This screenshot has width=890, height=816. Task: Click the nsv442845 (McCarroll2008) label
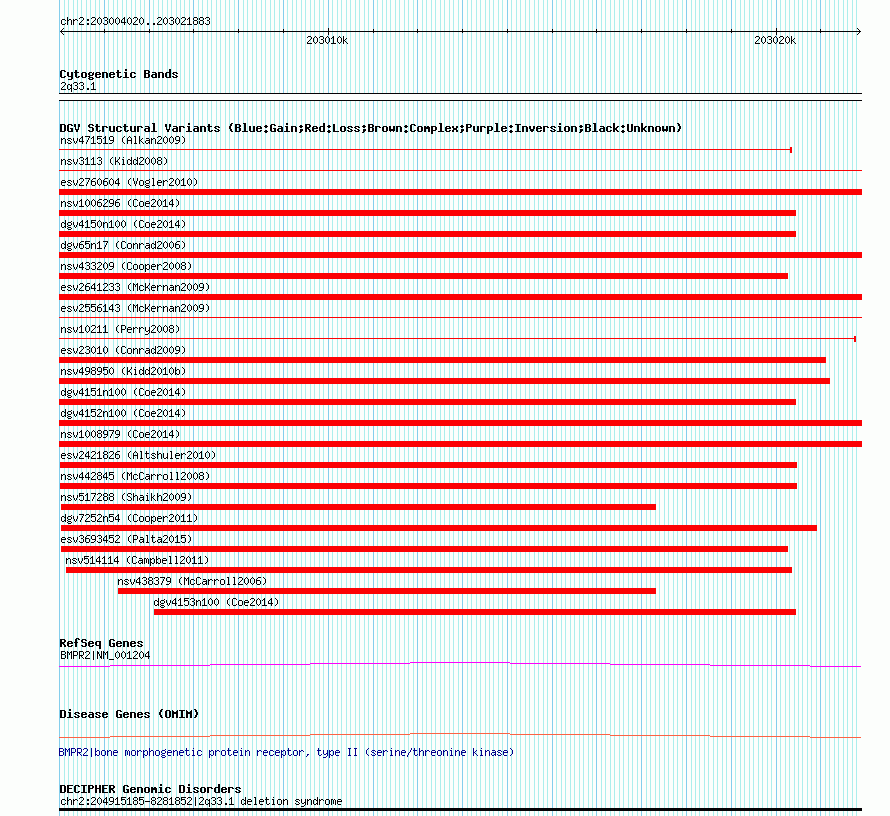pos(135,476)
